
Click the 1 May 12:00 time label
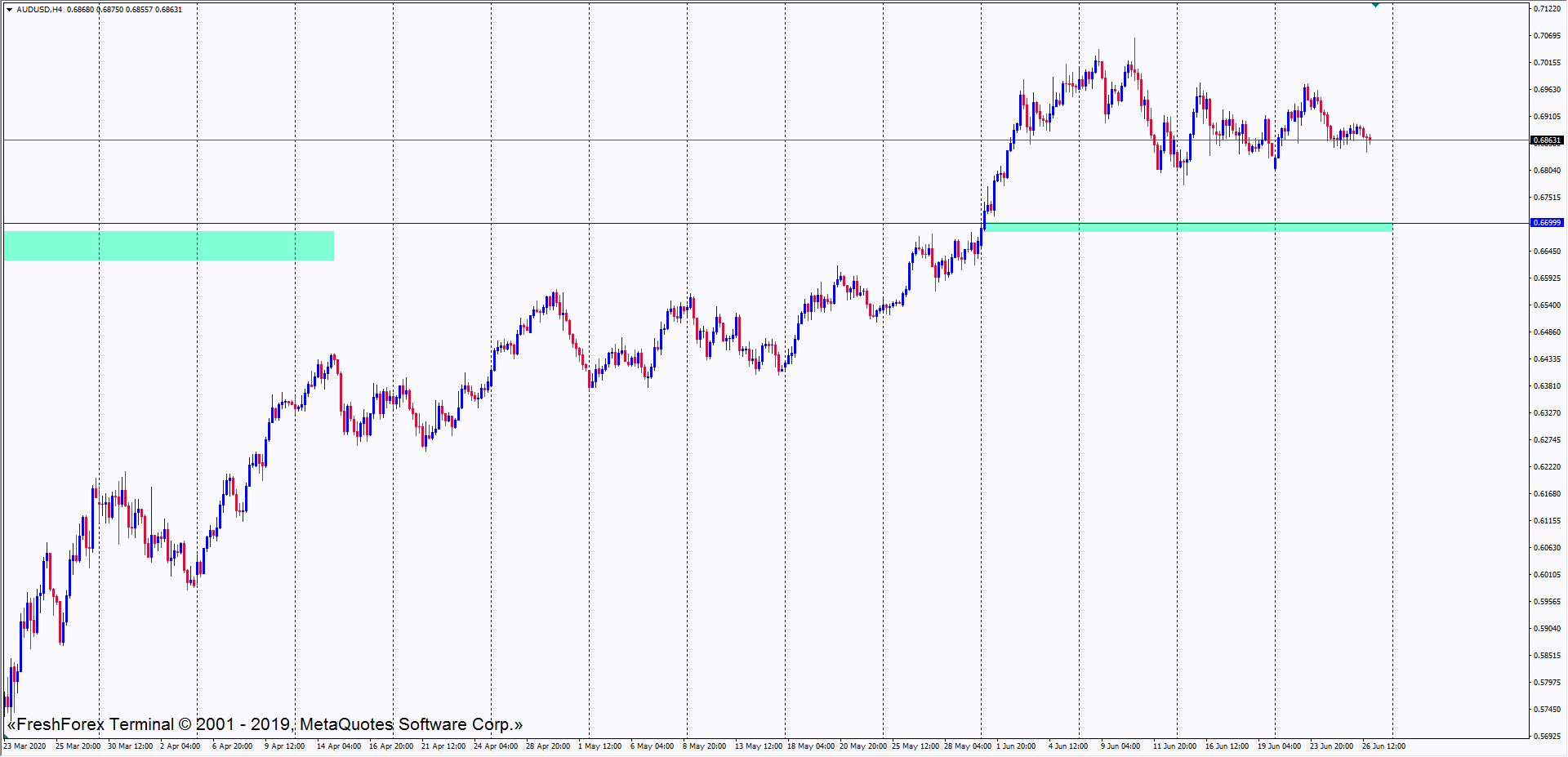coord(600,746)
